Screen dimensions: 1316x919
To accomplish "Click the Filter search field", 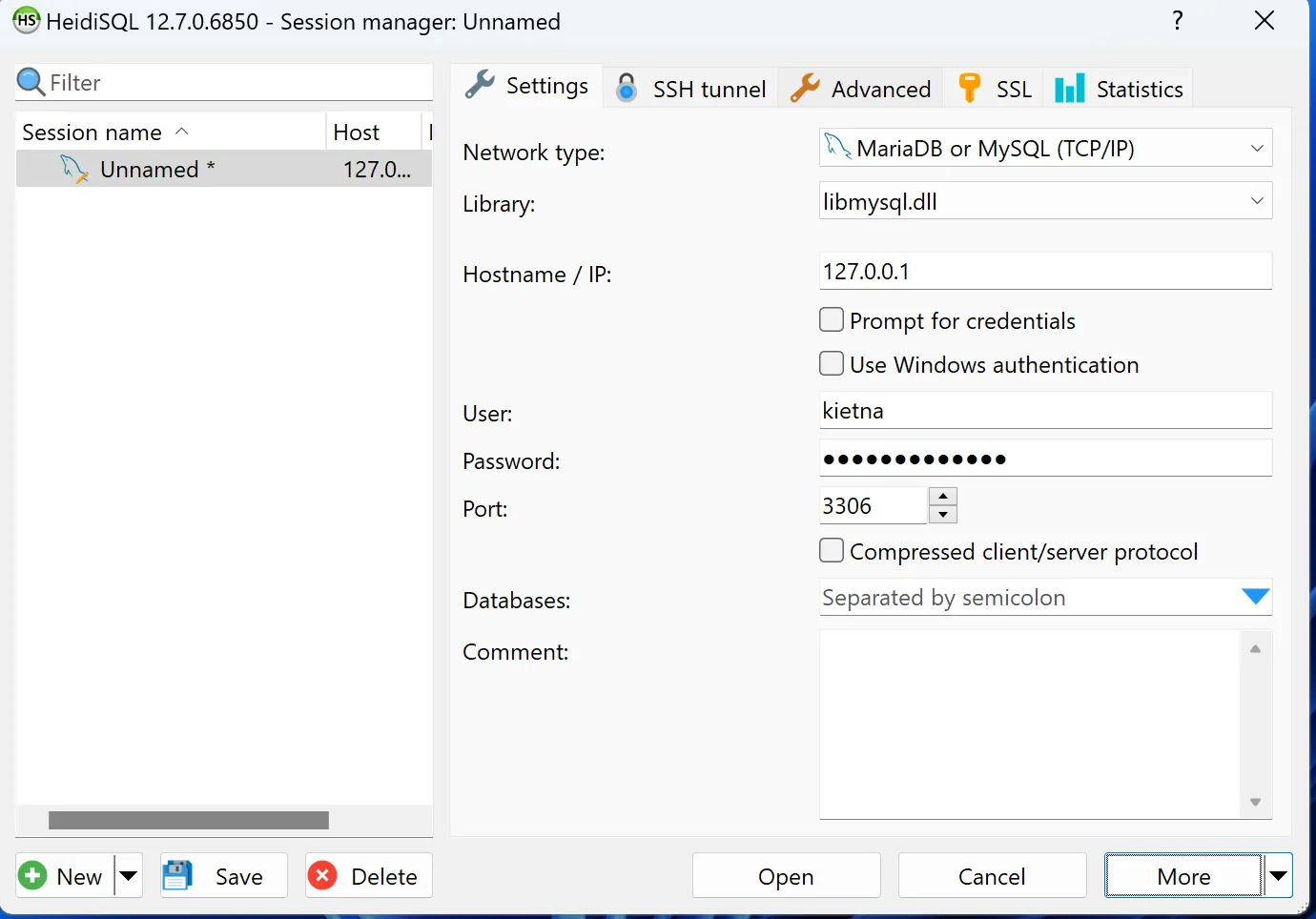I will coord(224,83).
